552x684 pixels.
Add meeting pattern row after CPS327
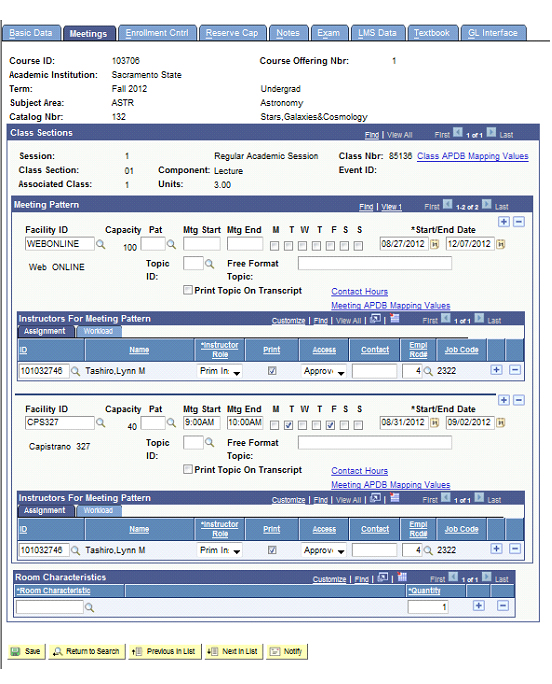(504, 400)
